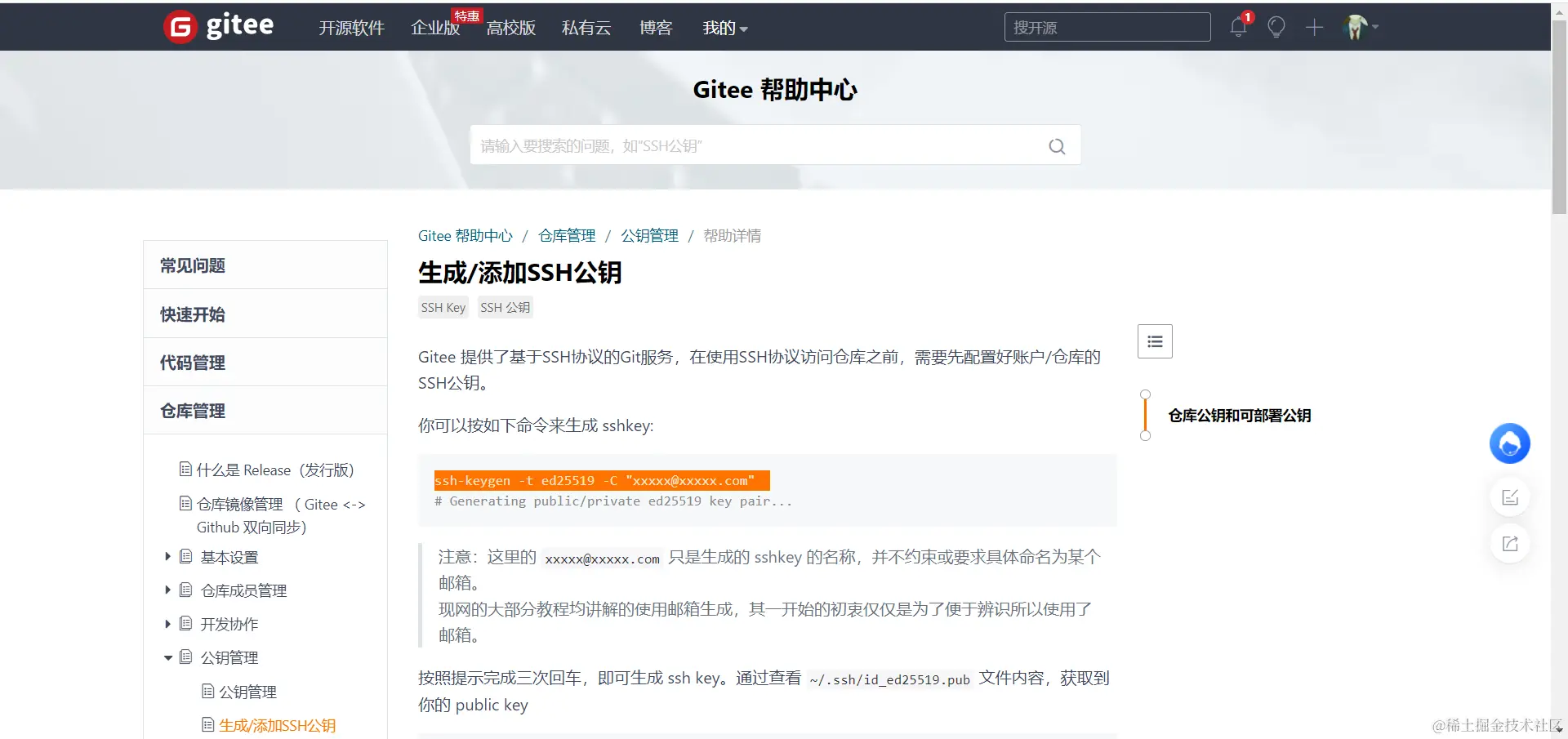Open the Gitee logo homepage

[219, 26]
